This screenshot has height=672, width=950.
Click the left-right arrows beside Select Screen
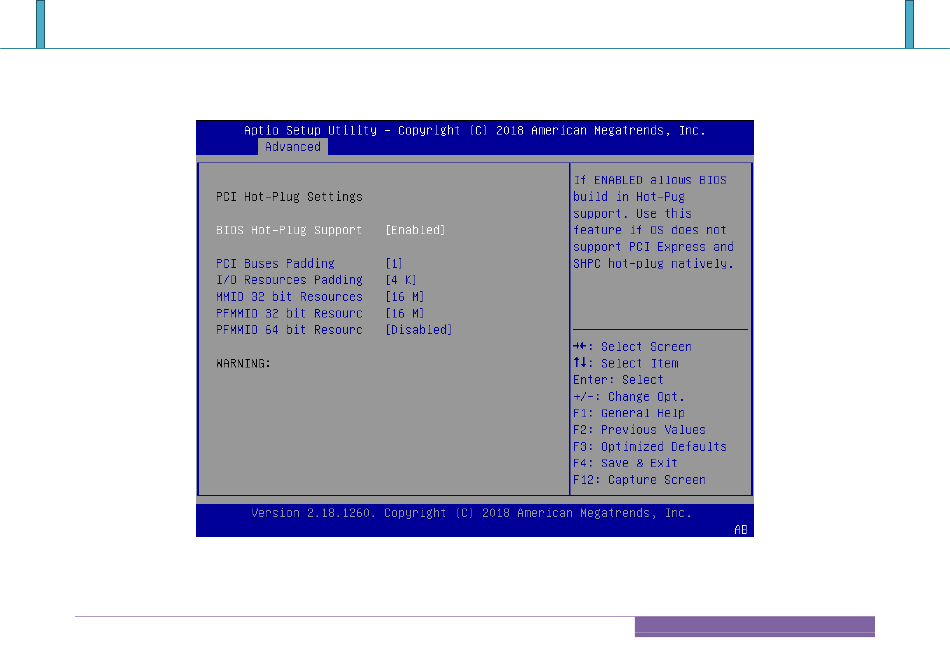point(580,347)
